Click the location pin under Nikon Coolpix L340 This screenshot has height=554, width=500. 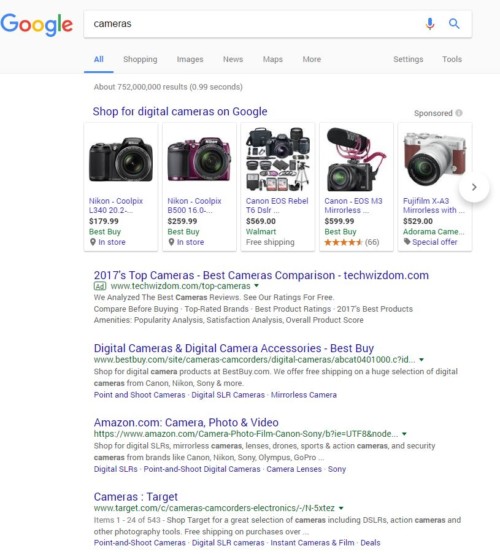point(93,242)
